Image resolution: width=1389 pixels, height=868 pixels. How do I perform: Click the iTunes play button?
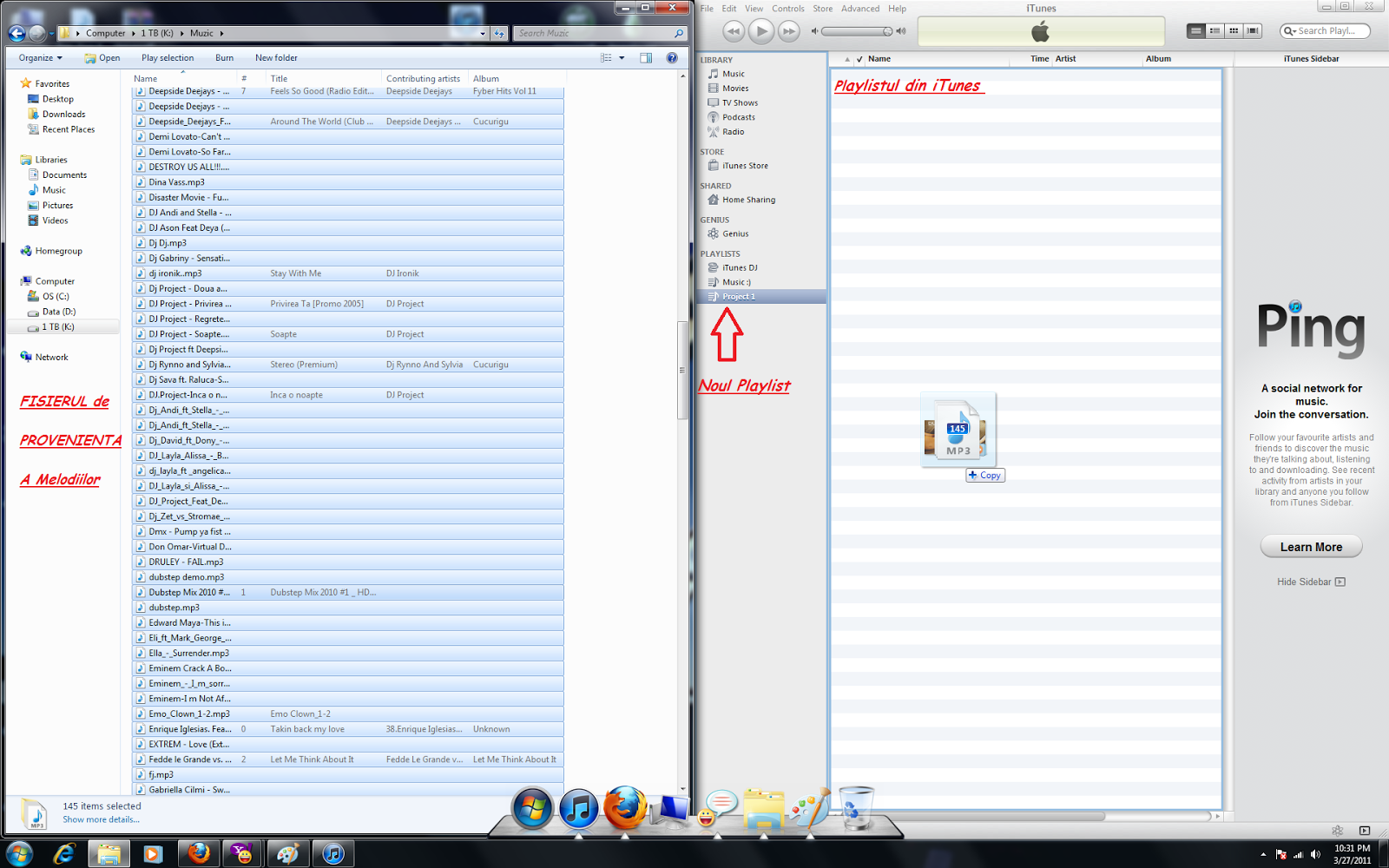point(760,31)
